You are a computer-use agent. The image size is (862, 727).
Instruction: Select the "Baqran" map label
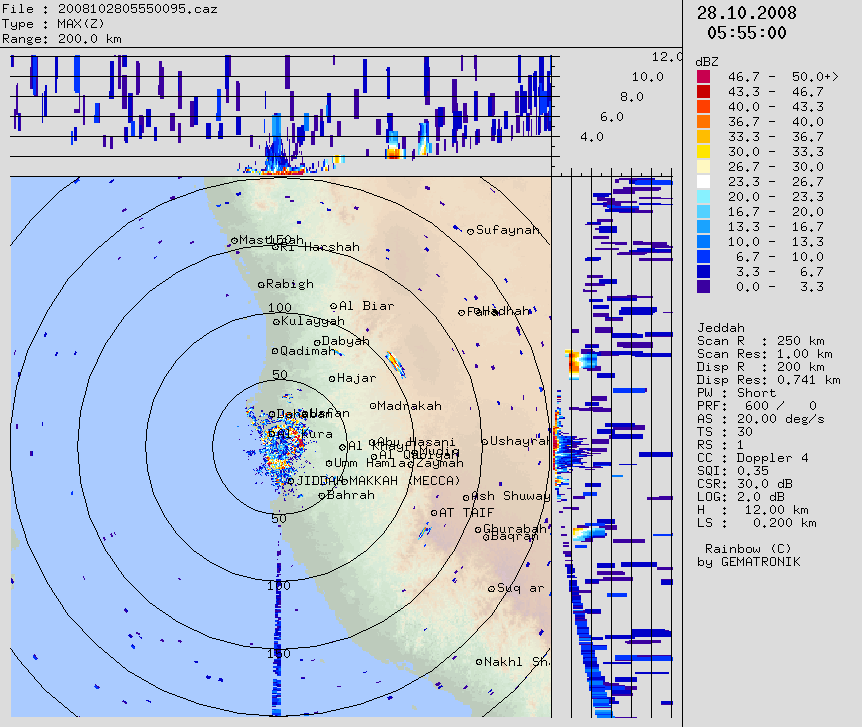(x=513, y=536)
